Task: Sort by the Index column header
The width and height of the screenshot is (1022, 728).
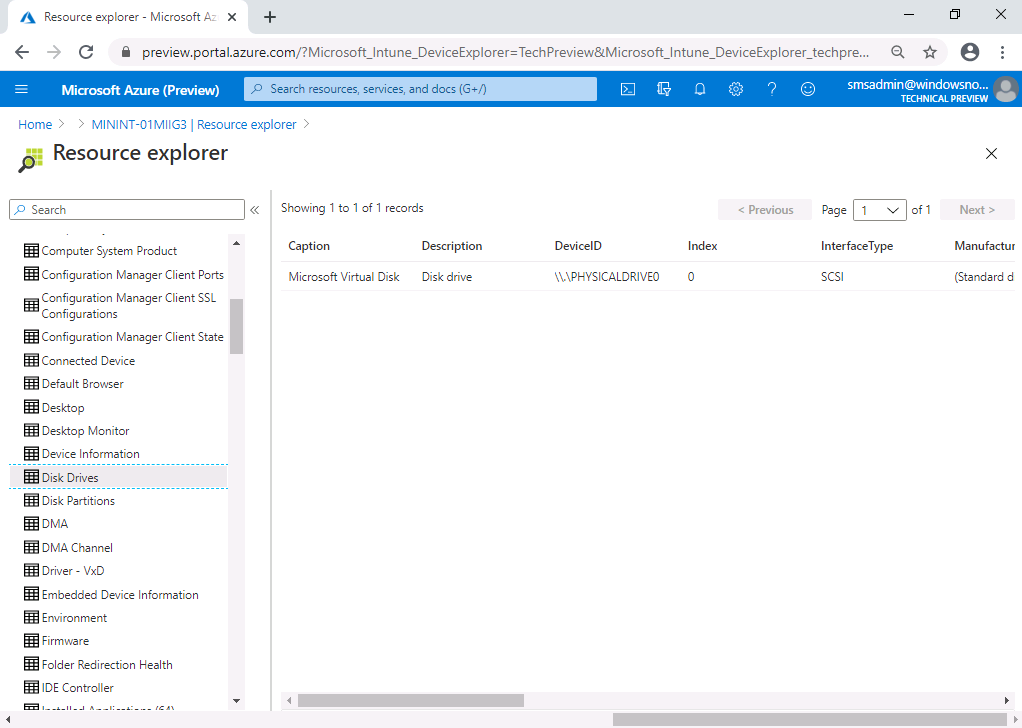Action: pos(703,246)
